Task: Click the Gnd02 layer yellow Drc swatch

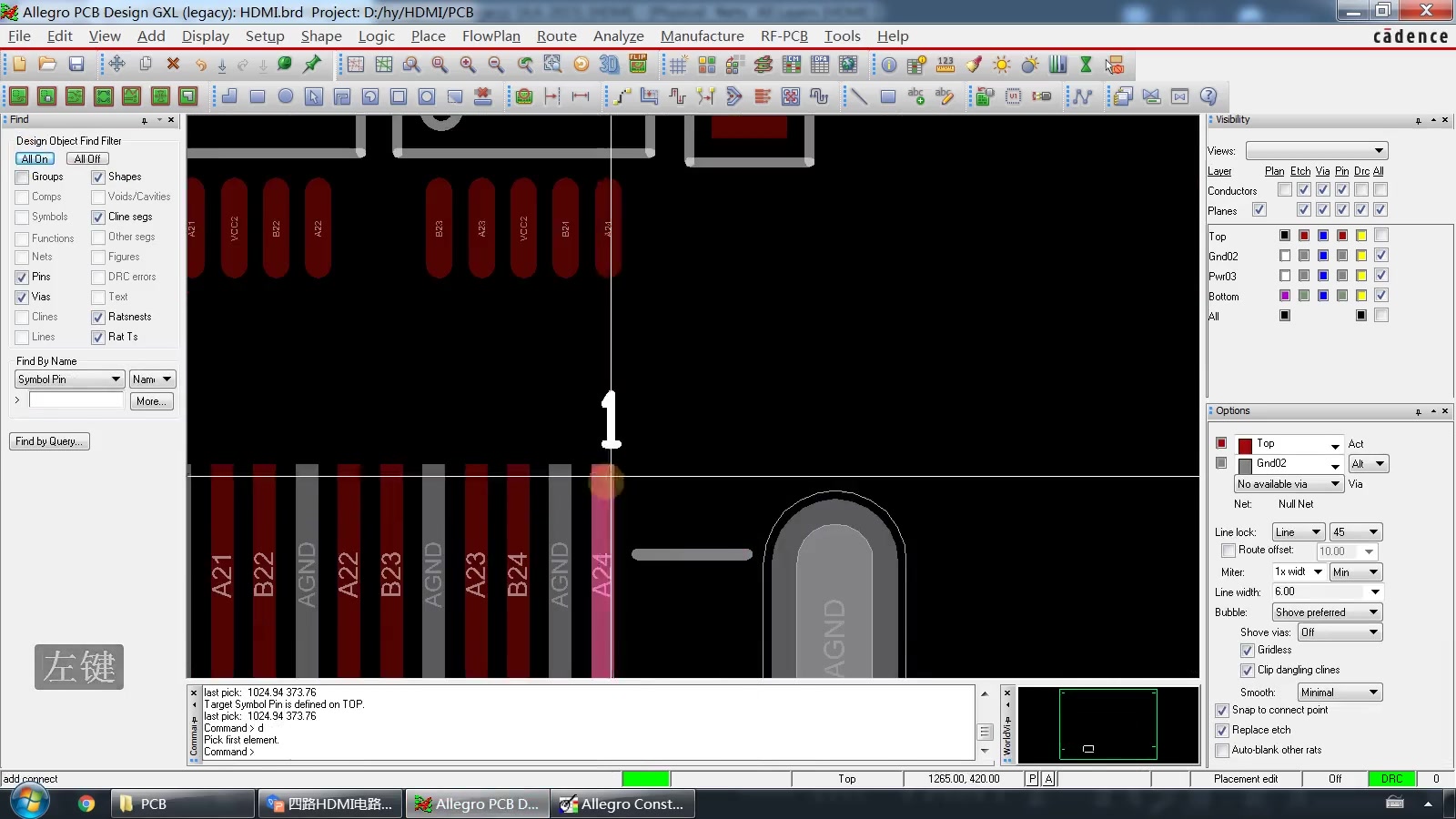Action: (1361, 256)
